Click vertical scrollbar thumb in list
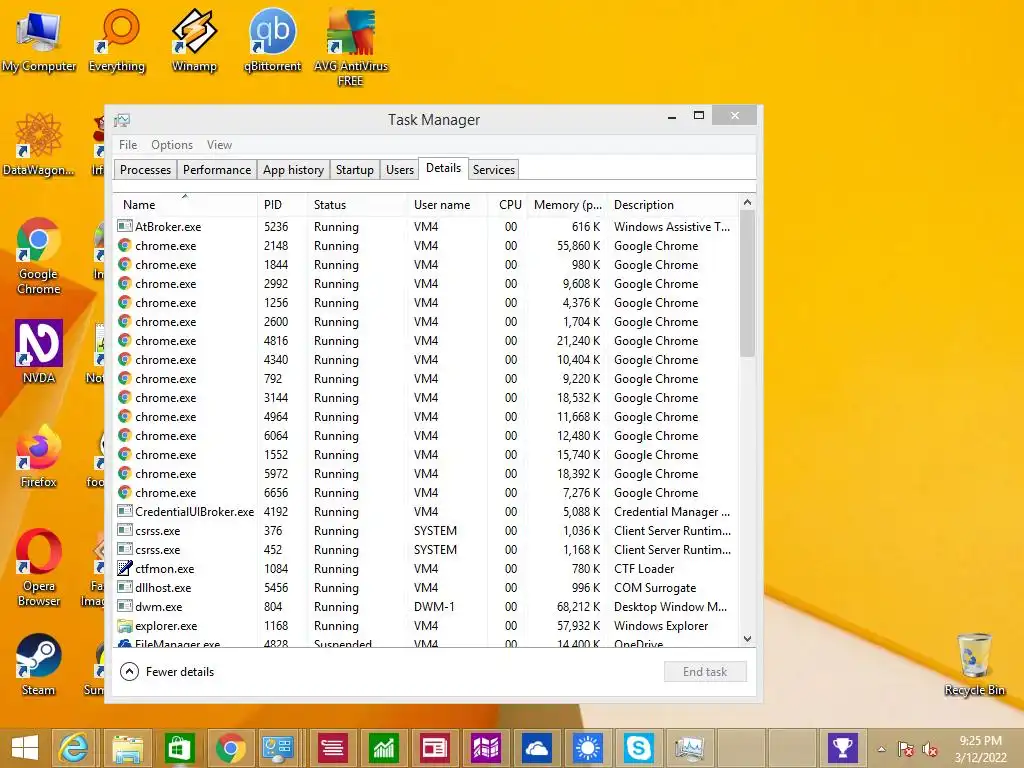 (747, 283)
